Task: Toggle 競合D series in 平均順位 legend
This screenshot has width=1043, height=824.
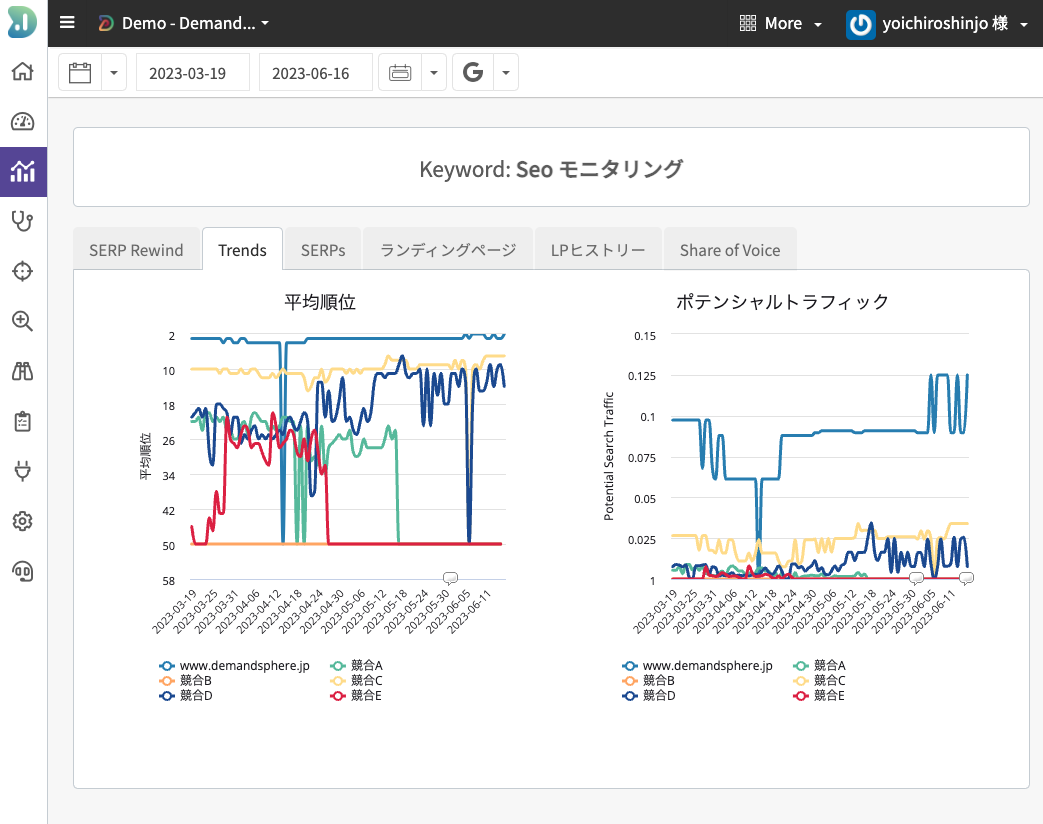Action: (186, 696)
